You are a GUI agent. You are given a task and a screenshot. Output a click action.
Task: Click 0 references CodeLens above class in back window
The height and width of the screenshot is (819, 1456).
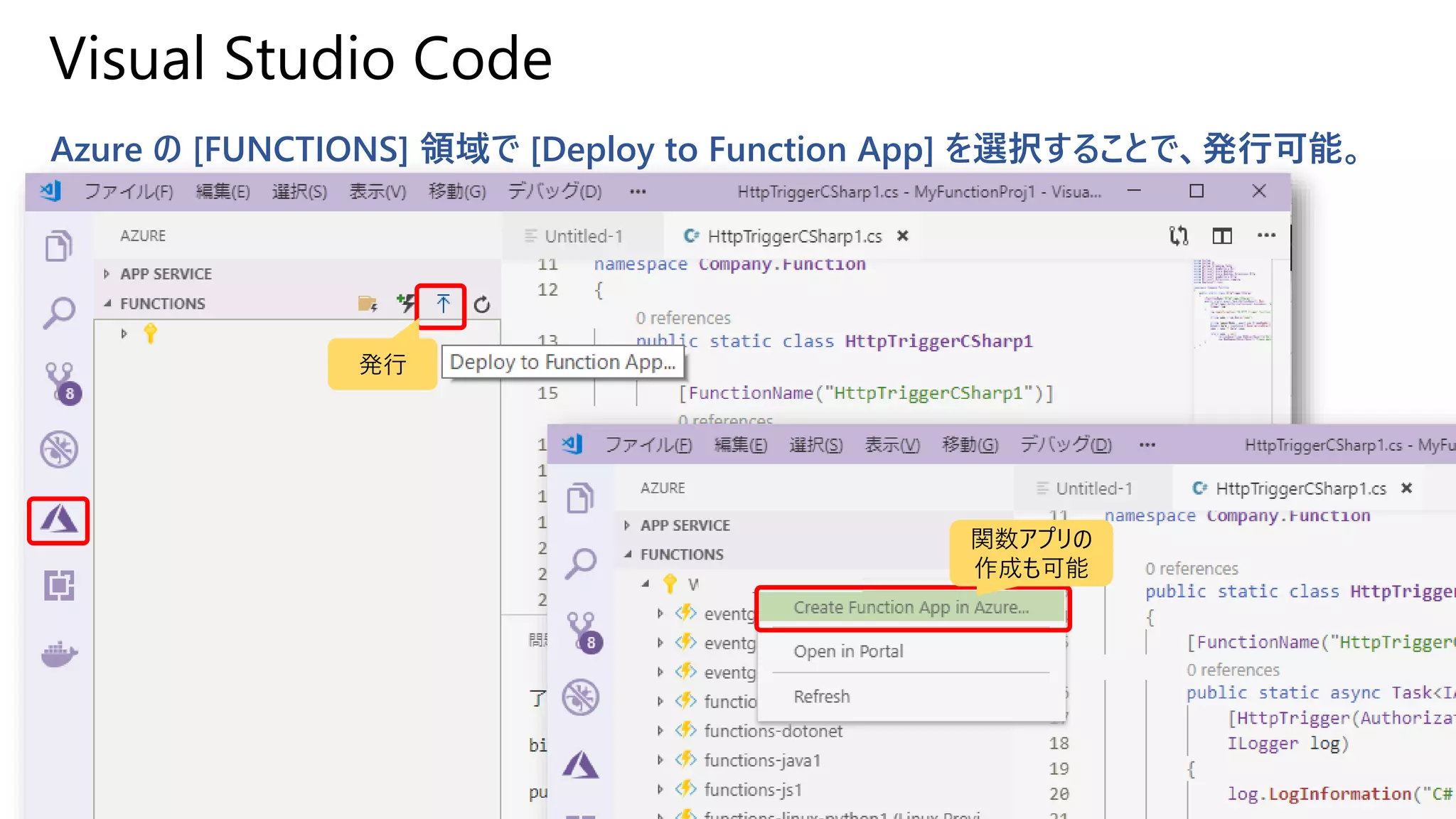(683, 318)
